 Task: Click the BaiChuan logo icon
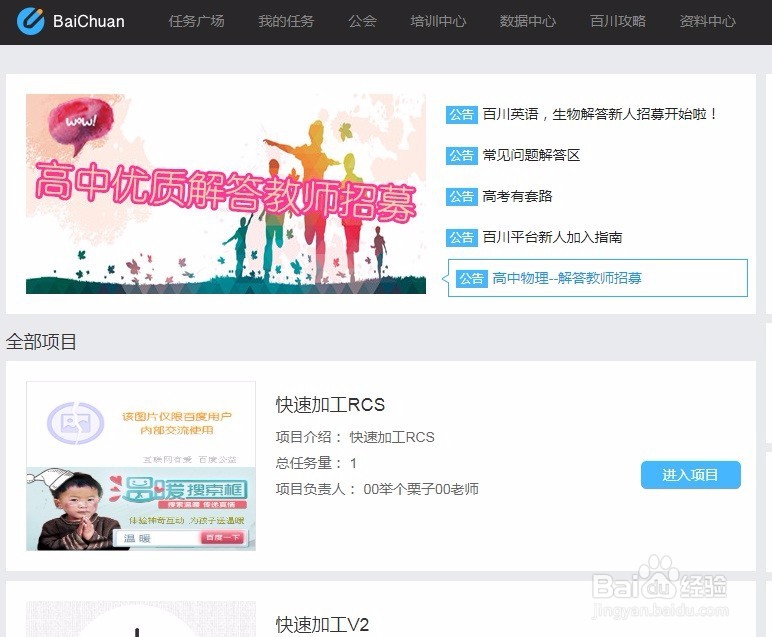(31, 21)
